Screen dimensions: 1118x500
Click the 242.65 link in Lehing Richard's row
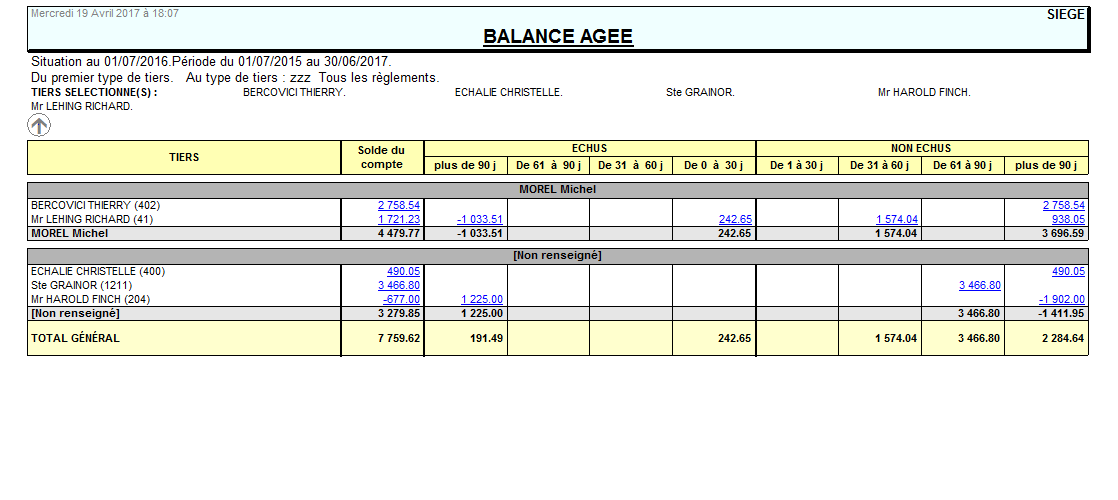coord(735,219)
